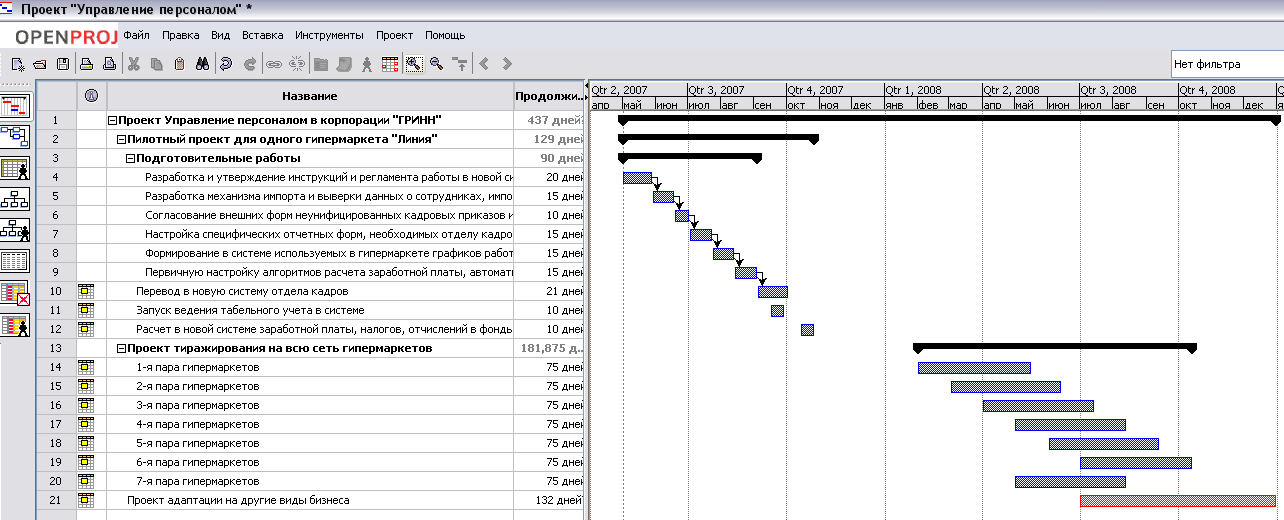Select the '4-я пара гипермаркетов' task
This screenshot has height=520, width=1284.
point(197,425)
